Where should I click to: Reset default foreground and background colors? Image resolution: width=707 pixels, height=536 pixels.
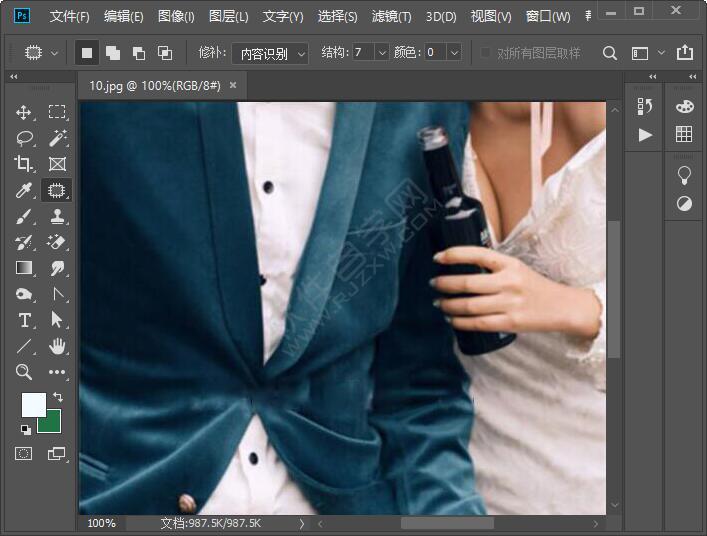[x=26, y=430]
